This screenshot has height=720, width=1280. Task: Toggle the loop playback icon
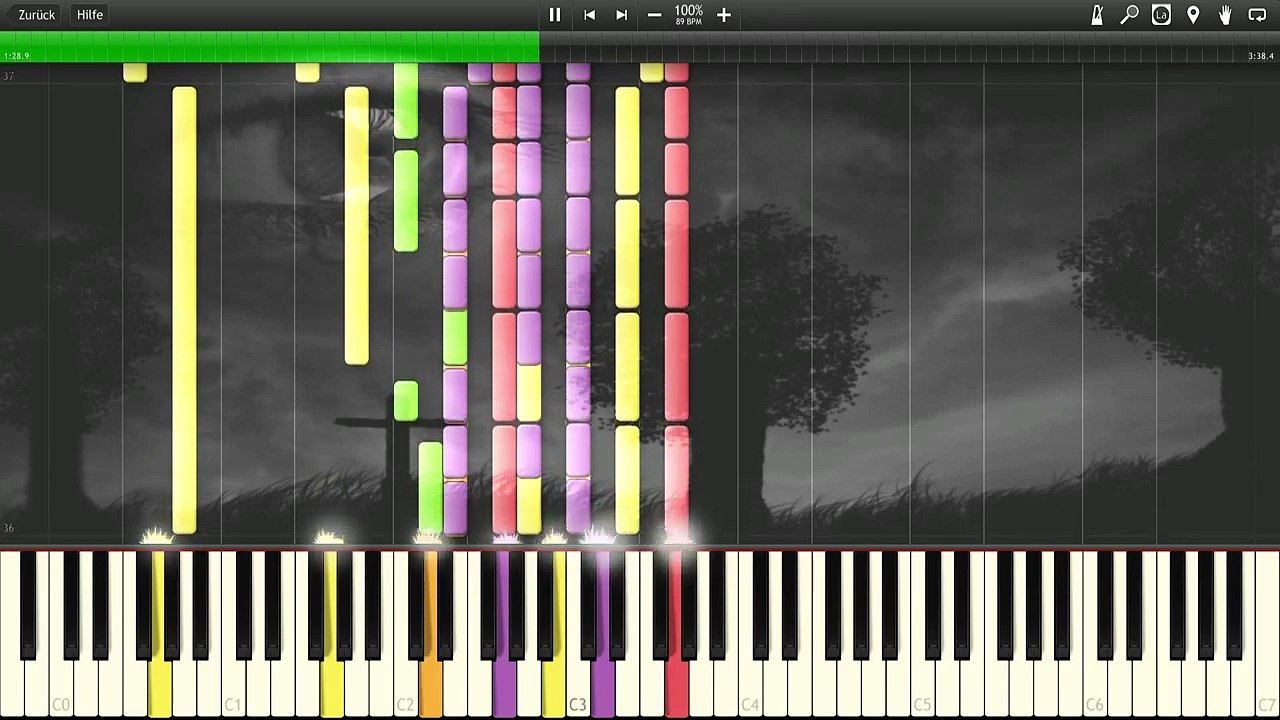[1257, 15]
